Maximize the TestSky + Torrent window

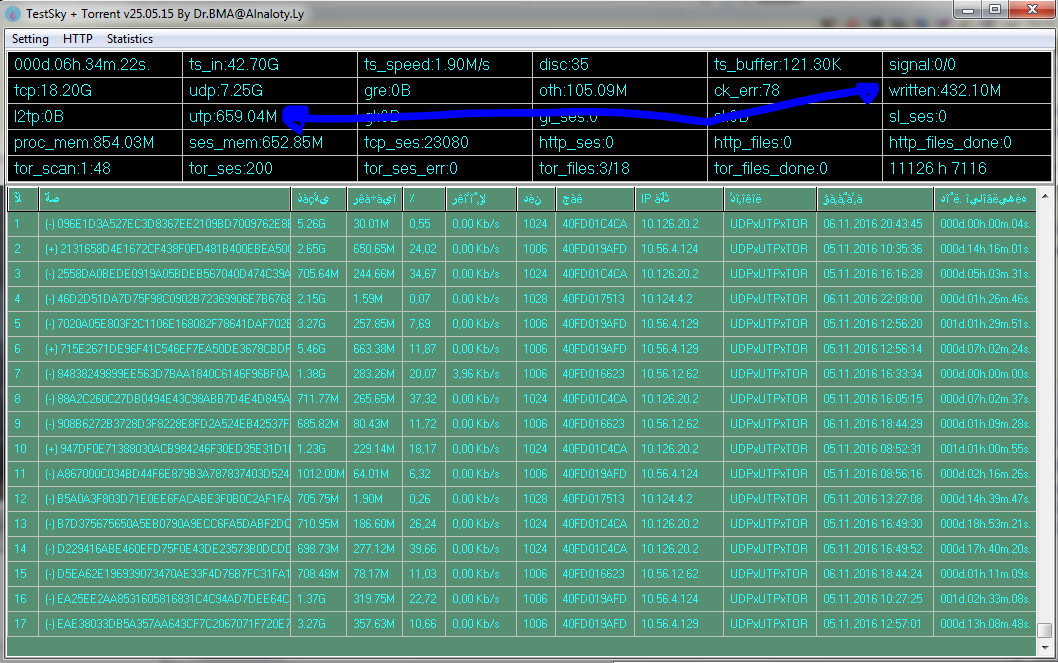pos(993,10)
